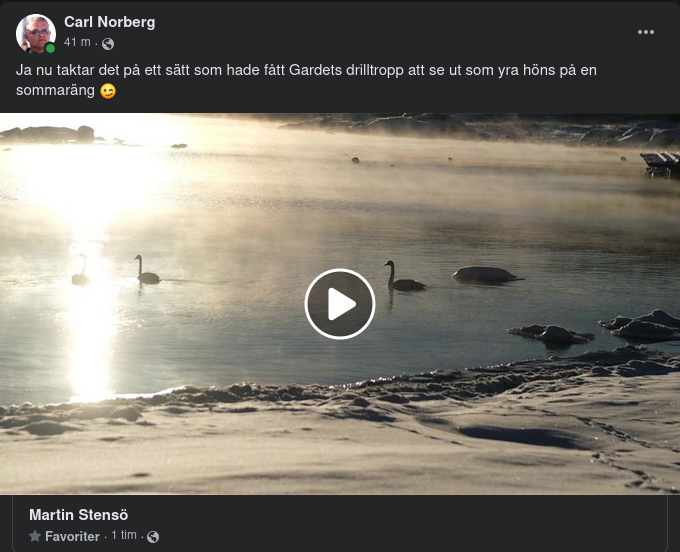Viewport: 680px width, 552px height.
Task: Click the snow-covered rock in the water
Action: 485,274
